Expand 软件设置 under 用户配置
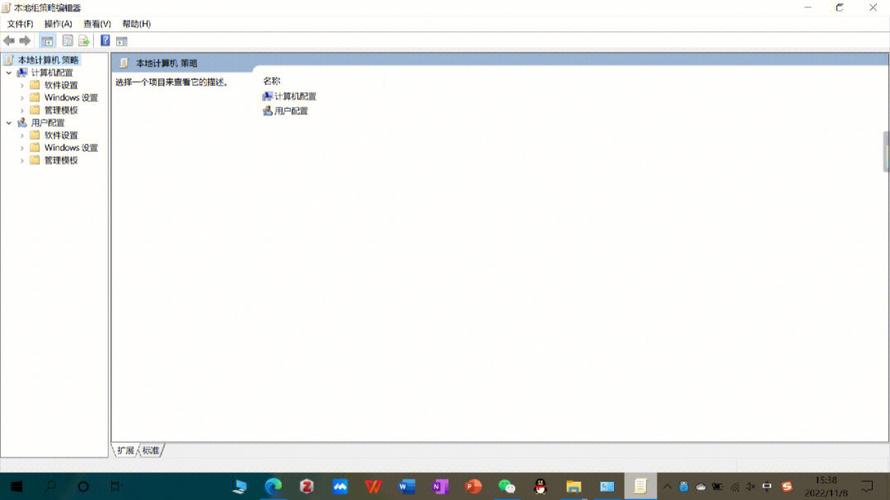Image resolution: width=890 pixels, height=500 pixels. (x=22, y=135)
